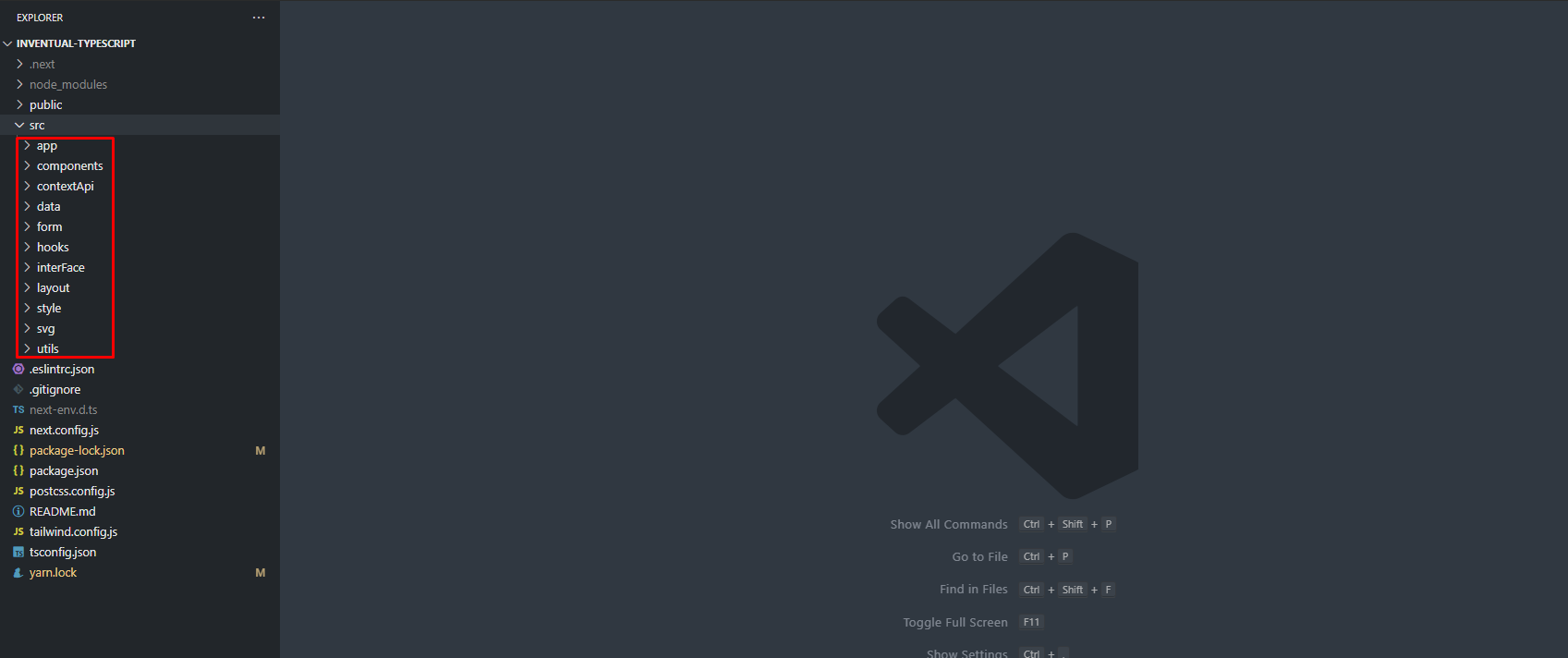
Task: Click the braces icon beside package.json
Action: click(x=18, y=470)
